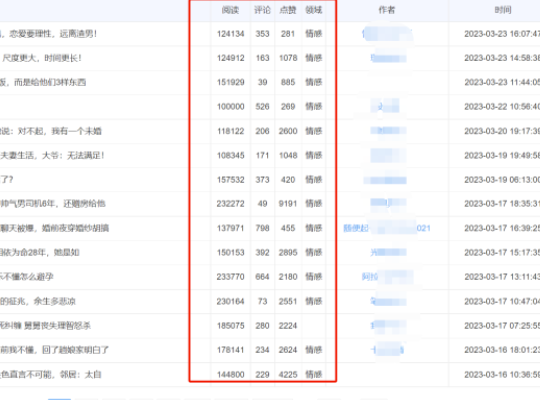Click the likes value 4225
Viewport: 540px width, 400px height.
pos(288,375)
